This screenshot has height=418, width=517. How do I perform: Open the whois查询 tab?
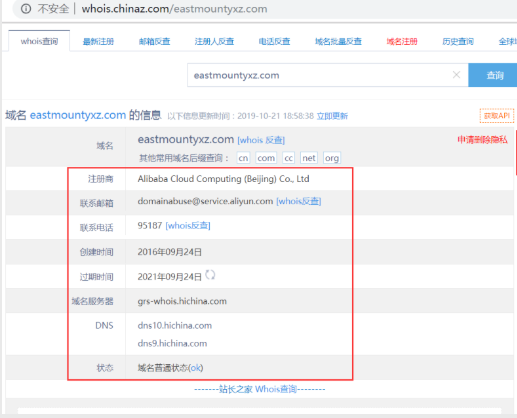tap(39, 41)
